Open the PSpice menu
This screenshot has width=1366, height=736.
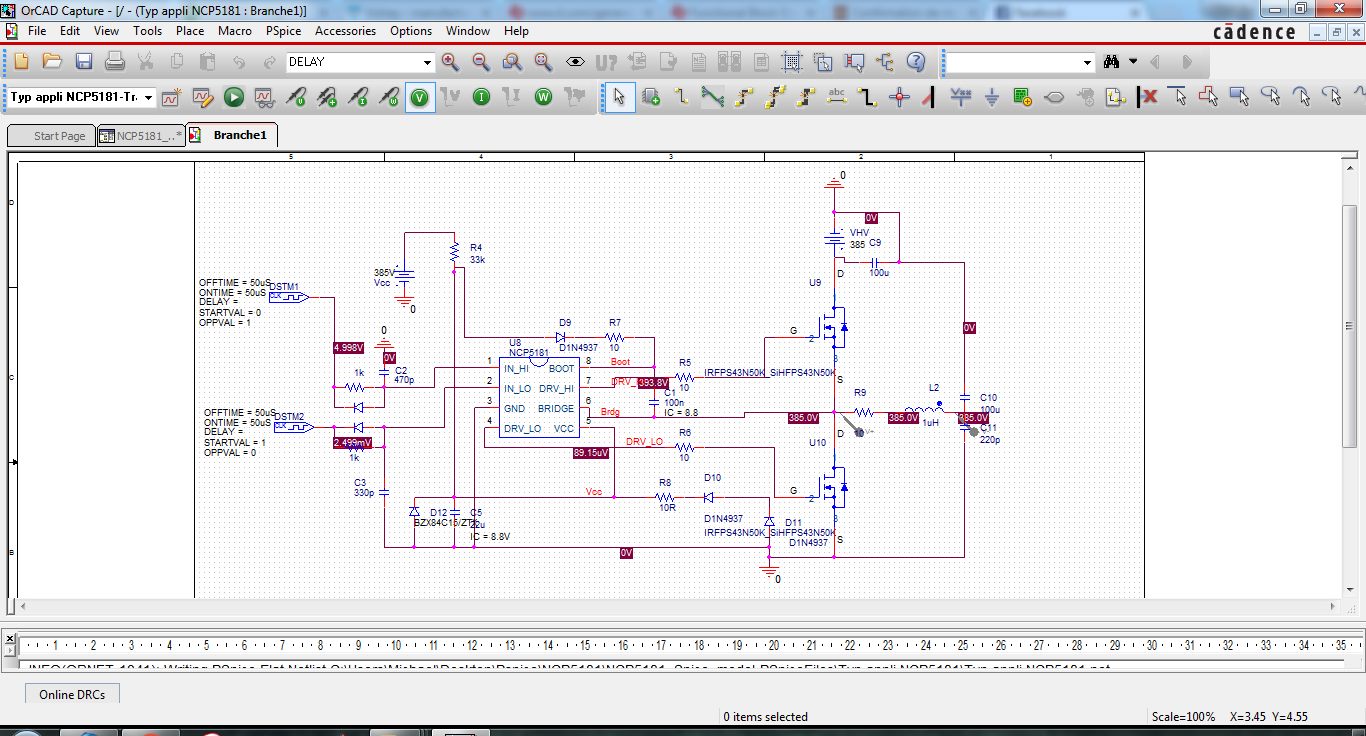(283, 31)
